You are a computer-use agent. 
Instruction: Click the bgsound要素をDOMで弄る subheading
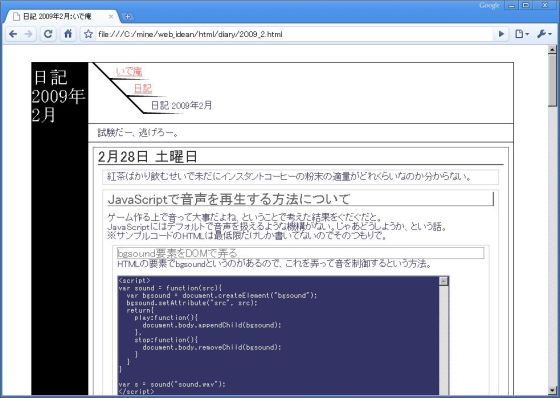pos(177,253)
